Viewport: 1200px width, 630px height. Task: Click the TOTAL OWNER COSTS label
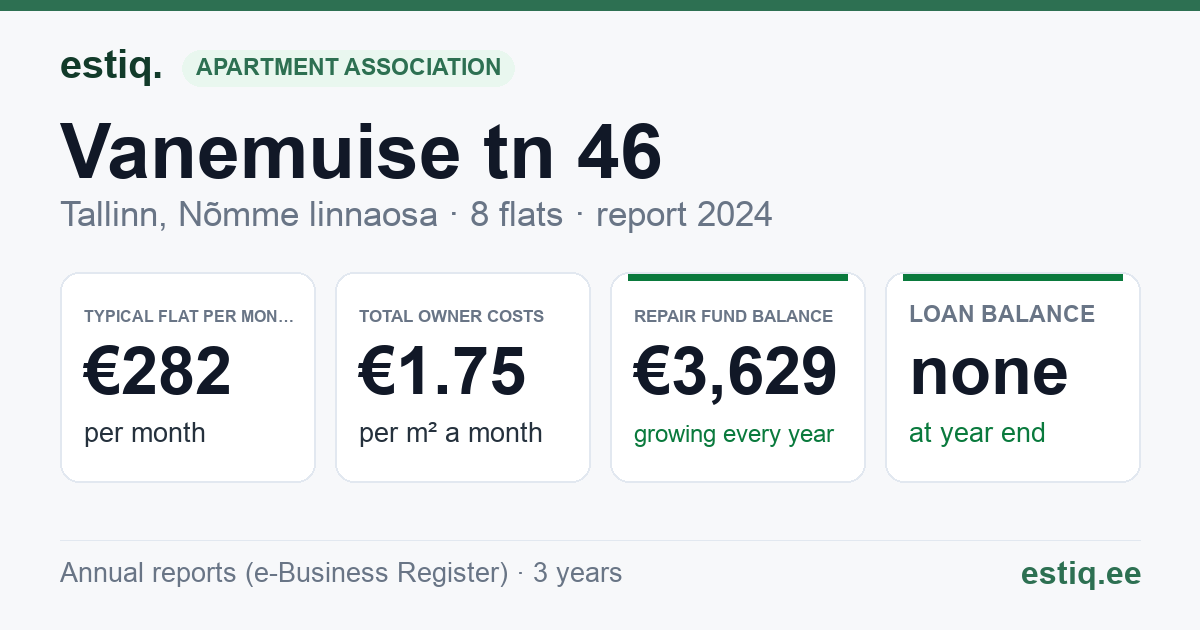click(x=452, y=316)
